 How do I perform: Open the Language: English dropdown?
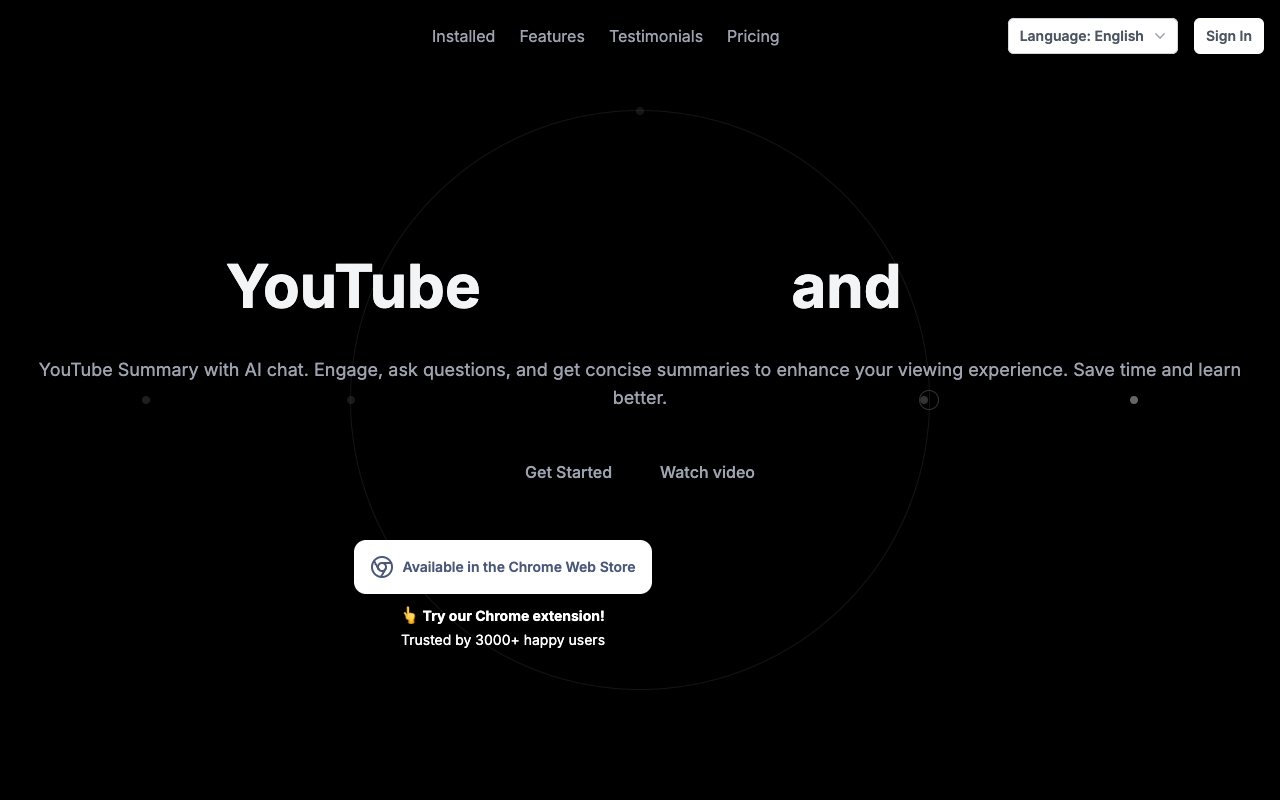pyautogui.click(x=1093, y=36)
